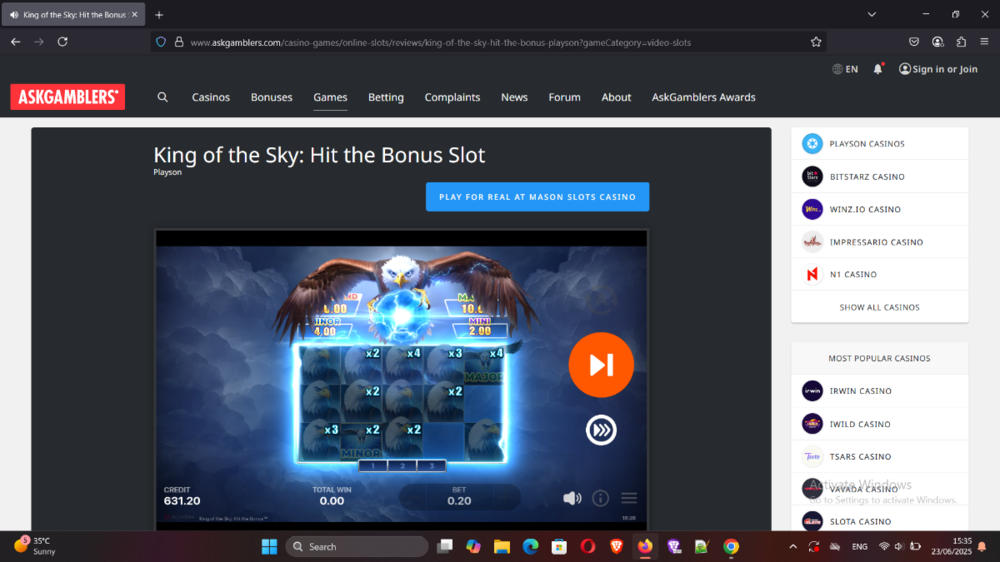Open Opera browser from the taskbar
Image resolution: width=1000 pixels, height=562 pixels.
(588, 547)
